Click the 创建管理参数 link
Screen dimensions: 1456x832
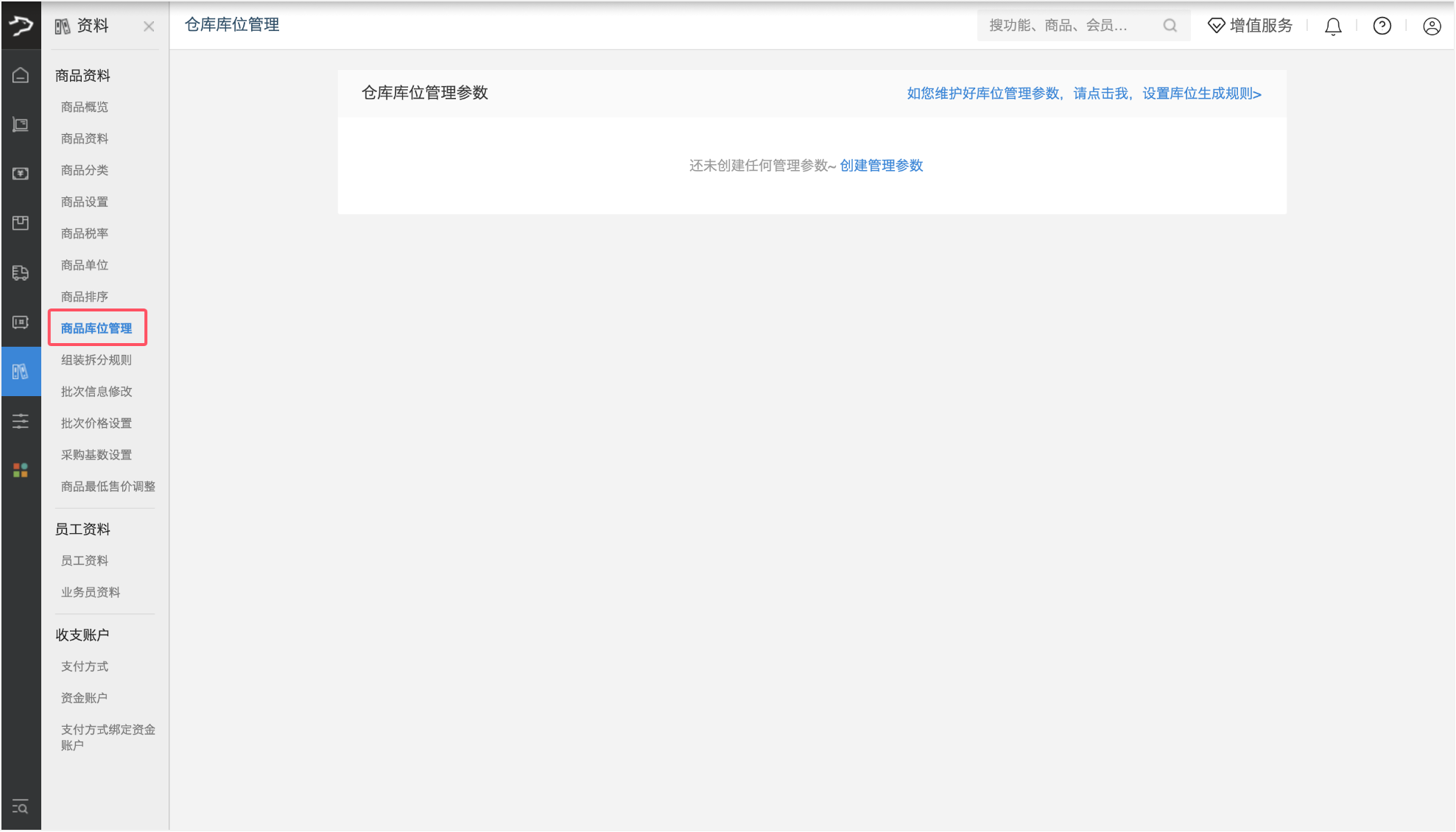[881, 166]
